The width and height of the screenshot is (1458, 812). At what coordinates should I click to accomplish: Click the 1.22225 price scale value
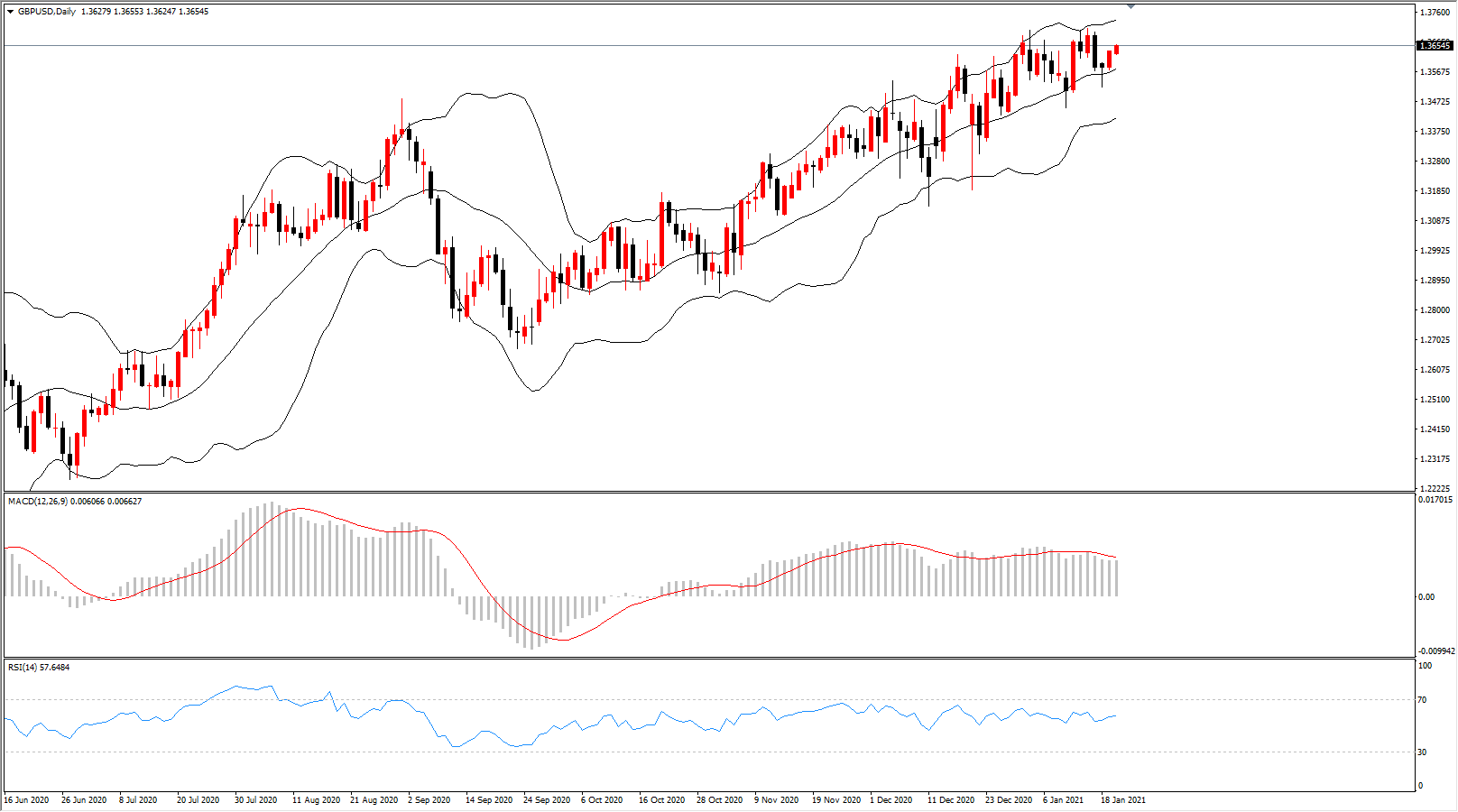[x=1435, y=488]
